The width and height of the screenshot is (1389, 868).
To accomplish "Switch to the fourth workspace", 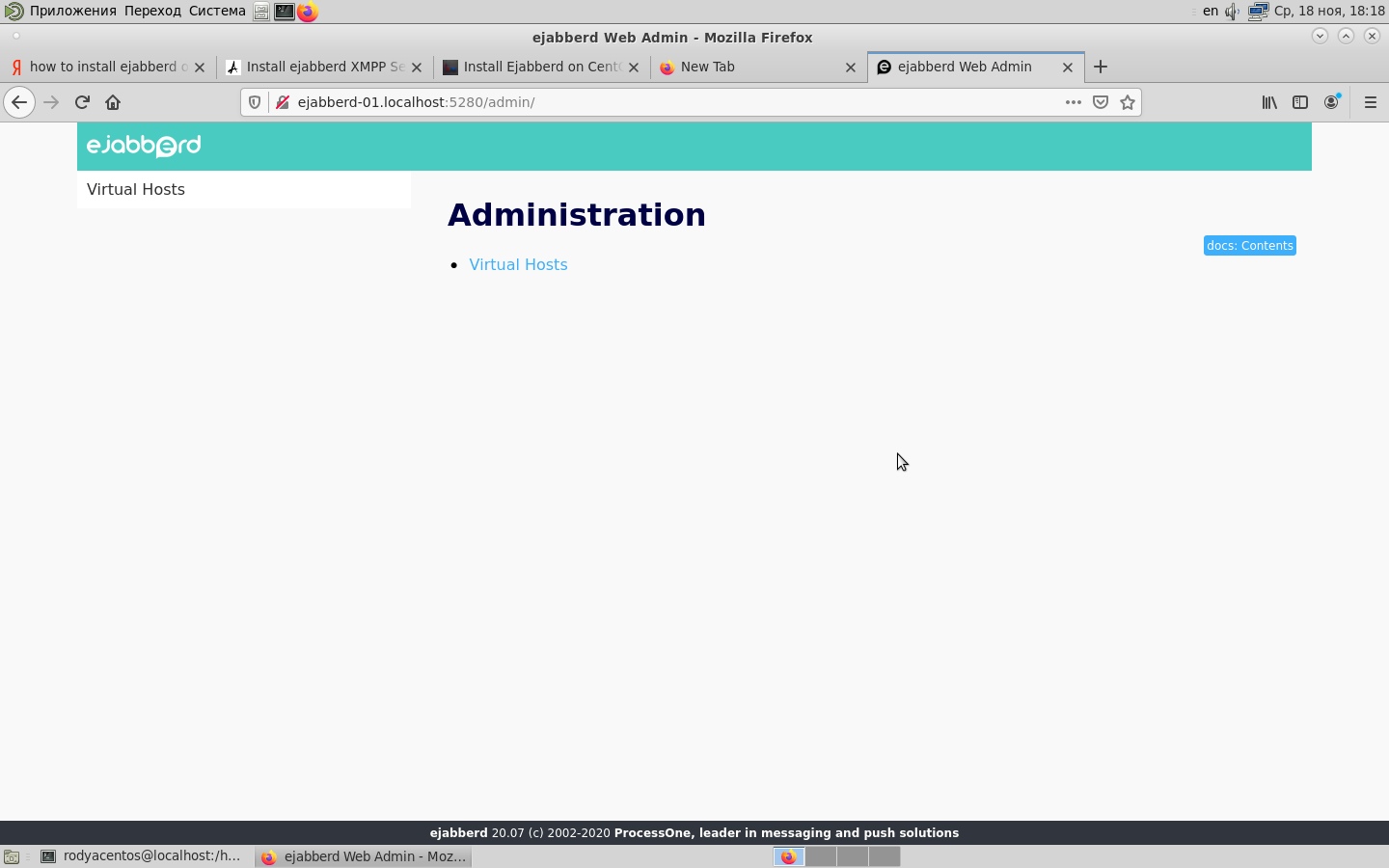I will 885,856.
